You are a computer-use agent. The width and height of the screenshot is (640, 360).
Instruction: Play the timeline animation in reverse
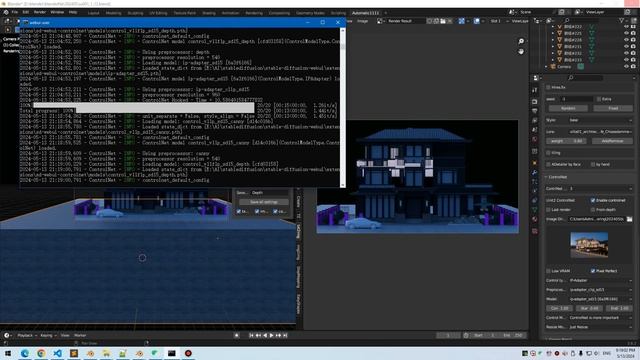click(265, 335)
